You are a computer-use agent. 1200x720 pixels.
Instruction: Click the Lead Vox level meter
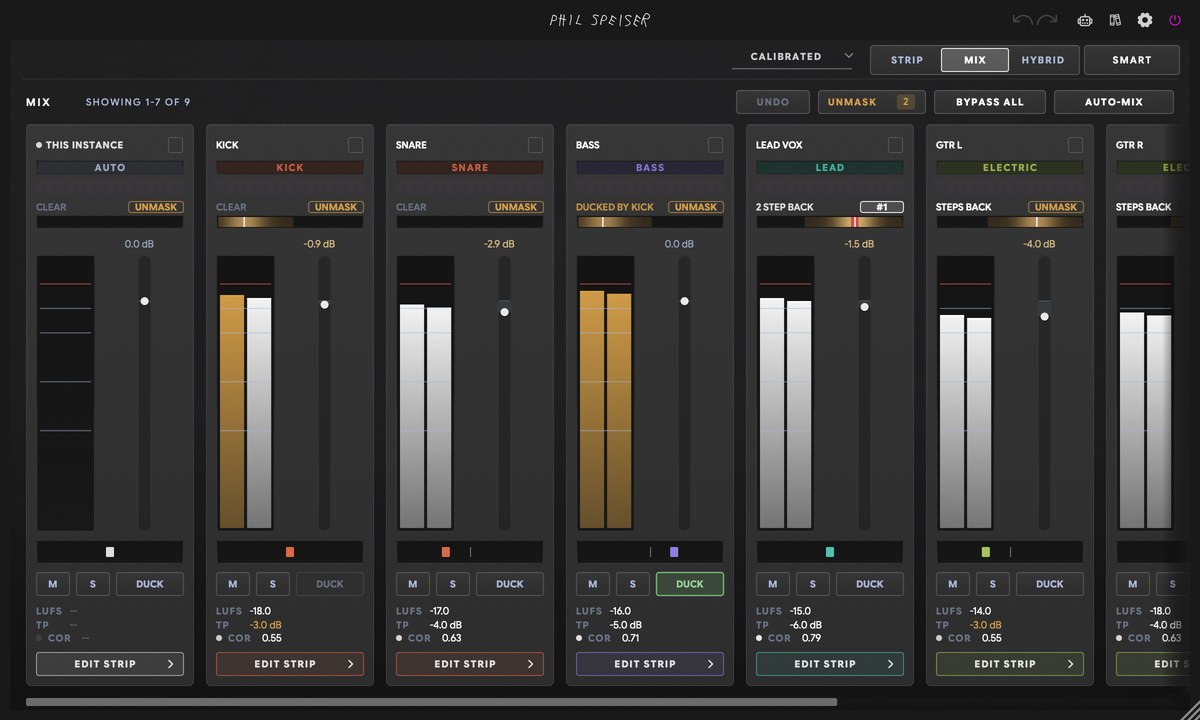pyautogui.click(x=786, y=393)
